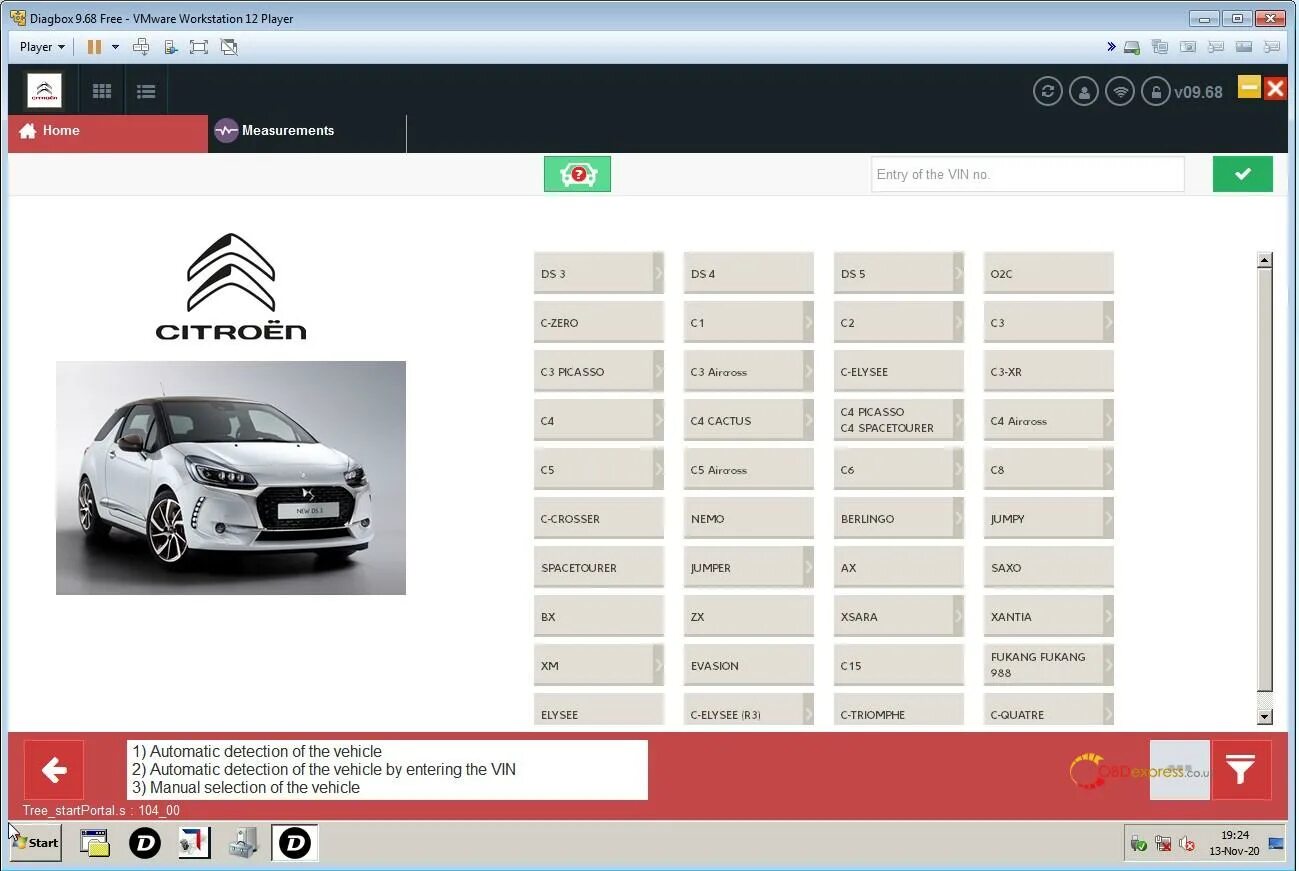This screenshot has height=871, width=1299.
Task: Click the green automatic vehicle detection car icon
Action: click(x=577, y=174)
